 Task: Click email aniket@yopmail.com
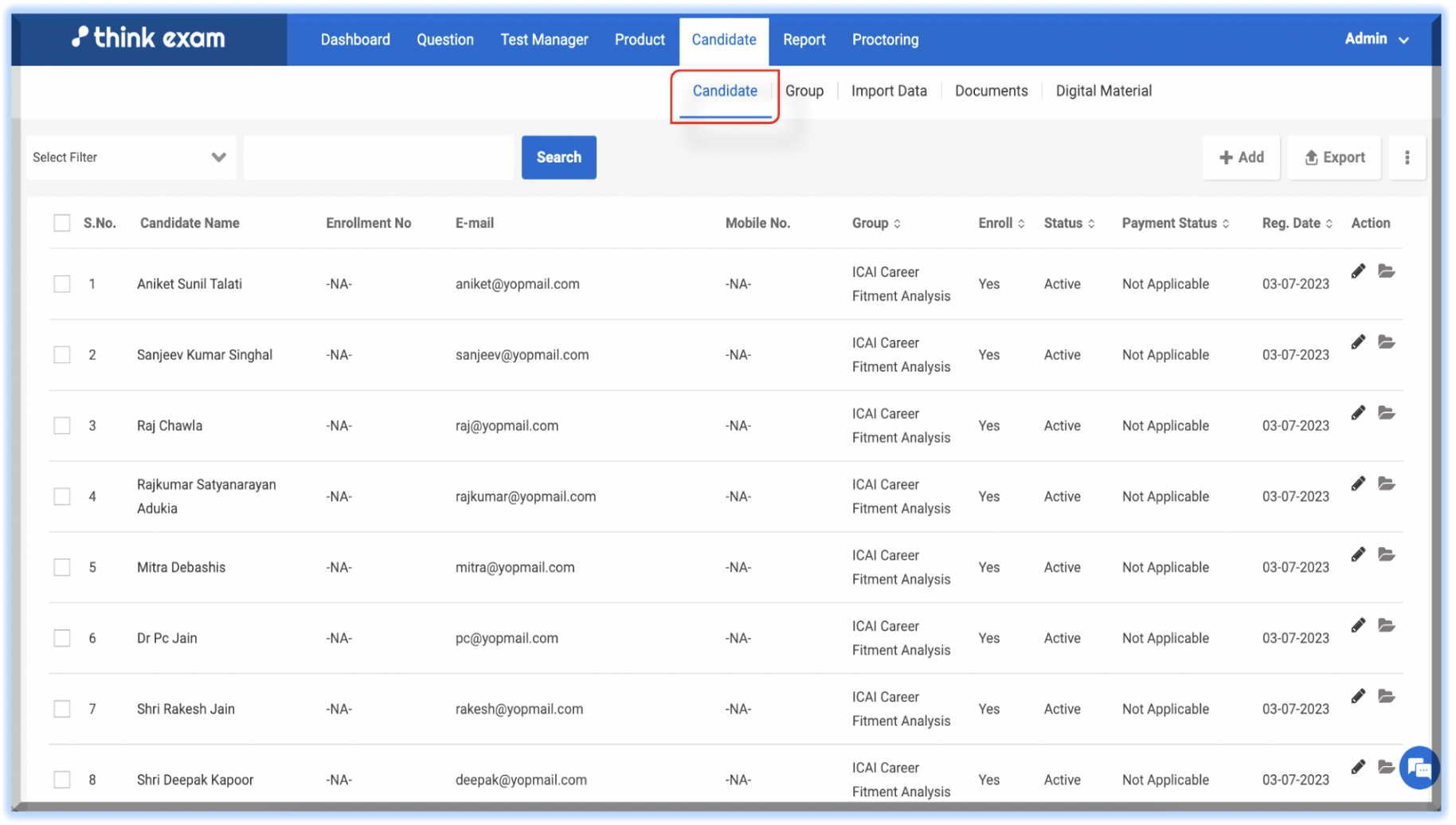click(x=518, y=284)
